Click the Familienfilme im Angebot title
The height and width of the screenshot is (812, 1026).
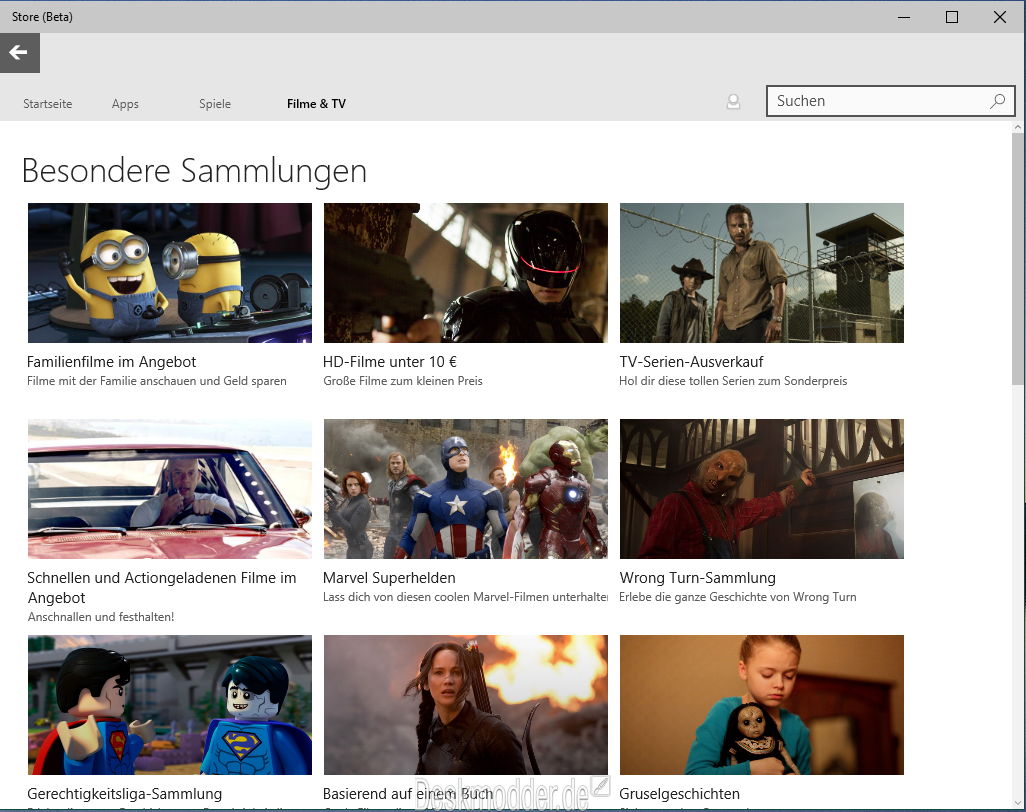pyautogui.click(x=111, y=362)
